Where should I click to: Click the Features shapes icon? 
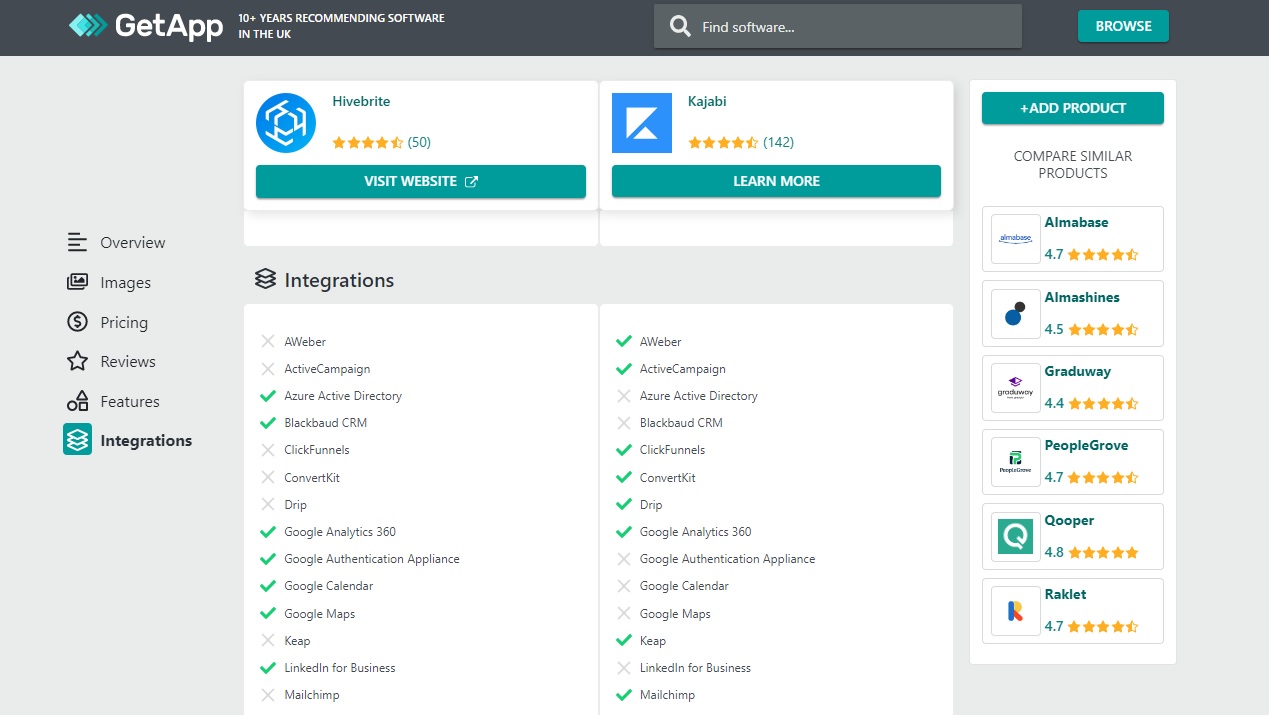pyautogui.click(x=77, y=401)
